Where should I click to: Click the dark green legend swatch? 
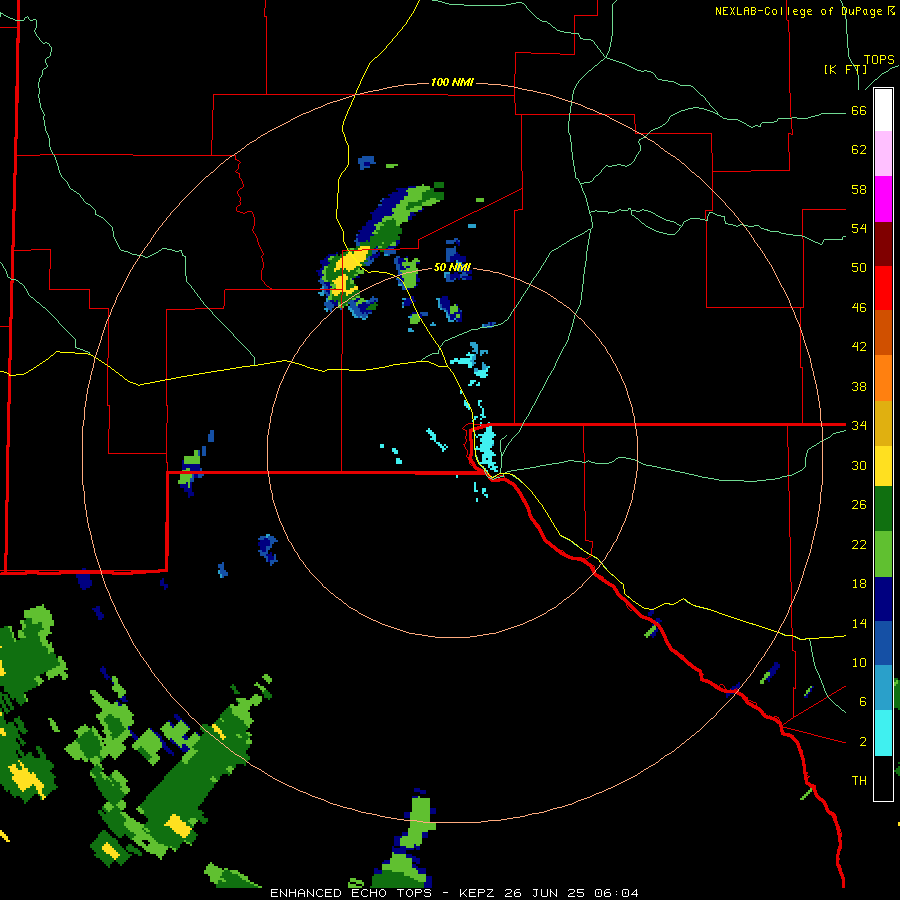coord(883,509)
